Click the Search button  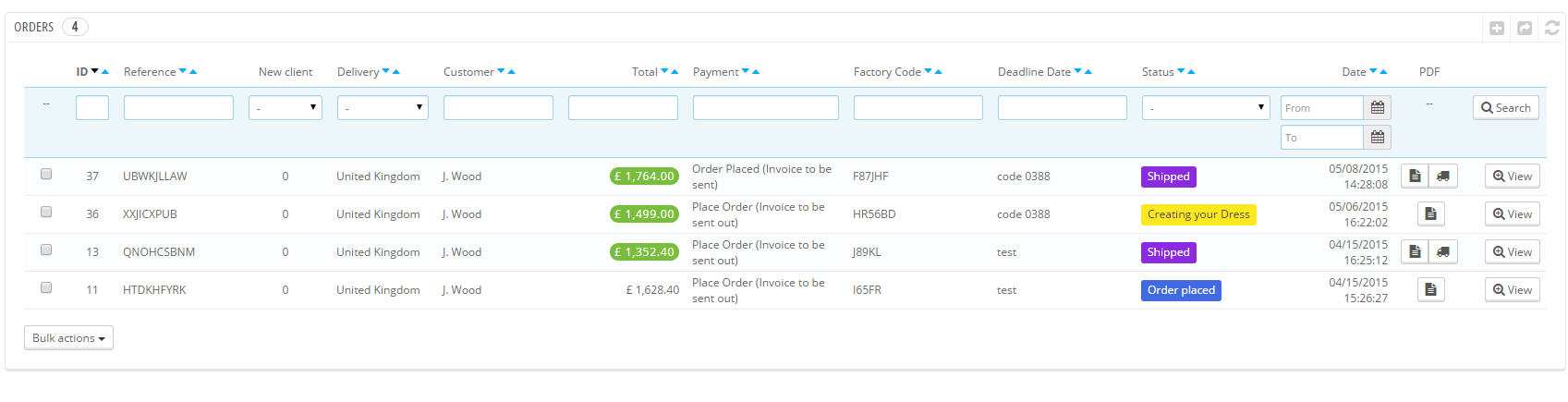coord(1506,108)
